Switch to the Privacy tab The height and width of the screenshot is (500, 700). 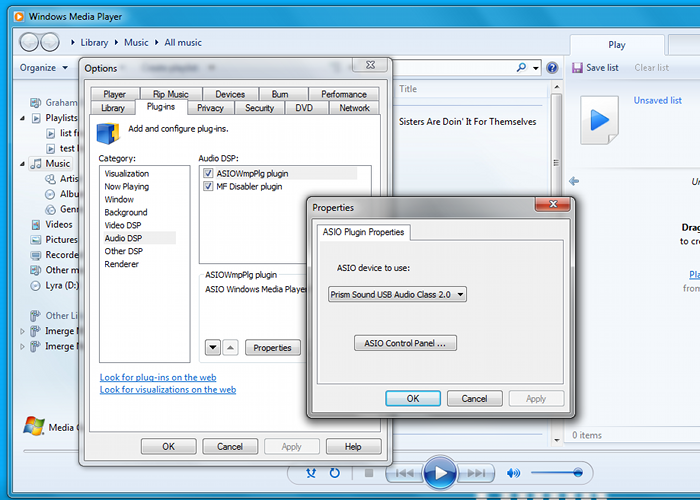pos(210,108)
